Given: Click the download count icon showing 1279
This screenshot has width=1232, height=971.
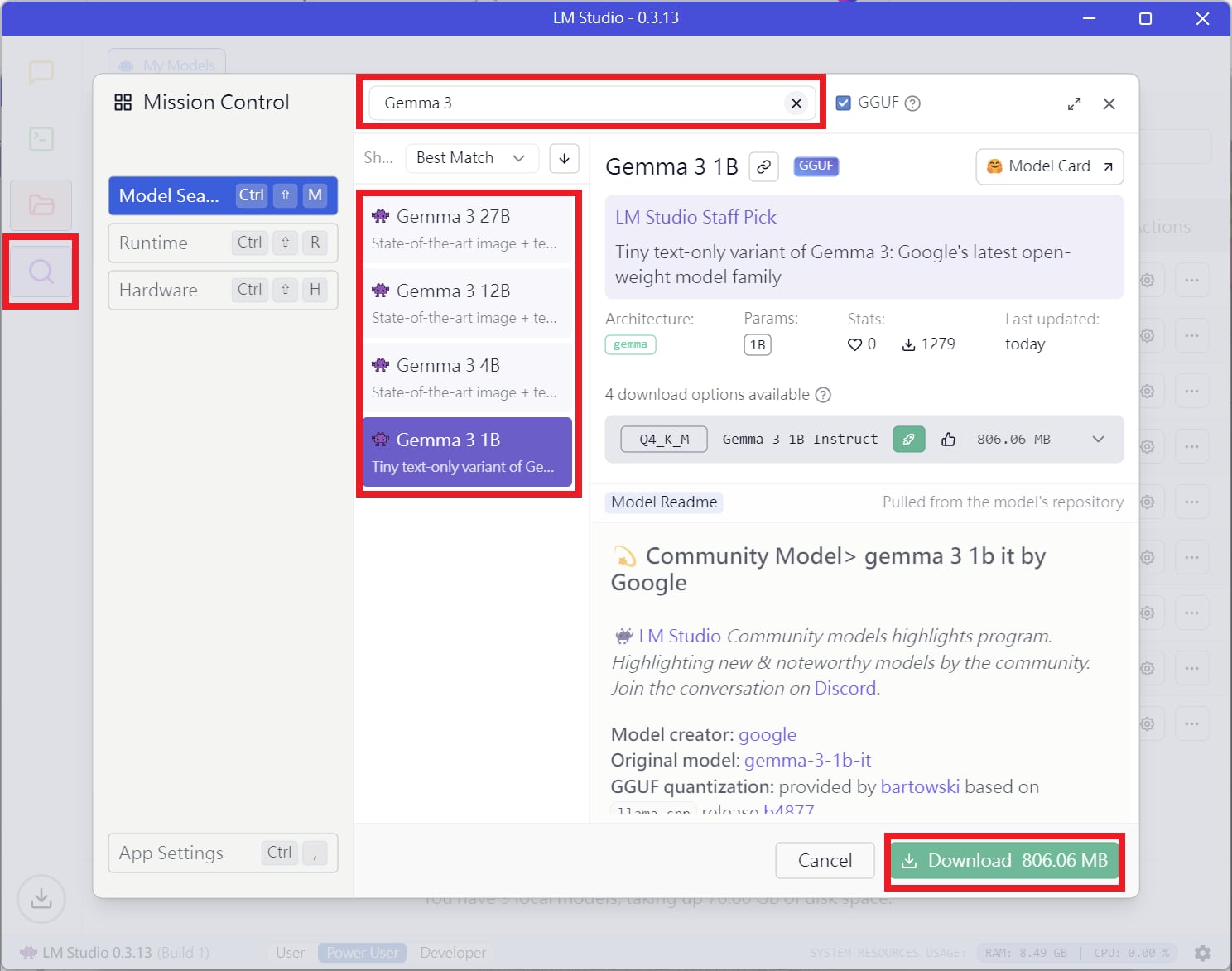Looking at the screenshot, I should [x=908, y=344].
